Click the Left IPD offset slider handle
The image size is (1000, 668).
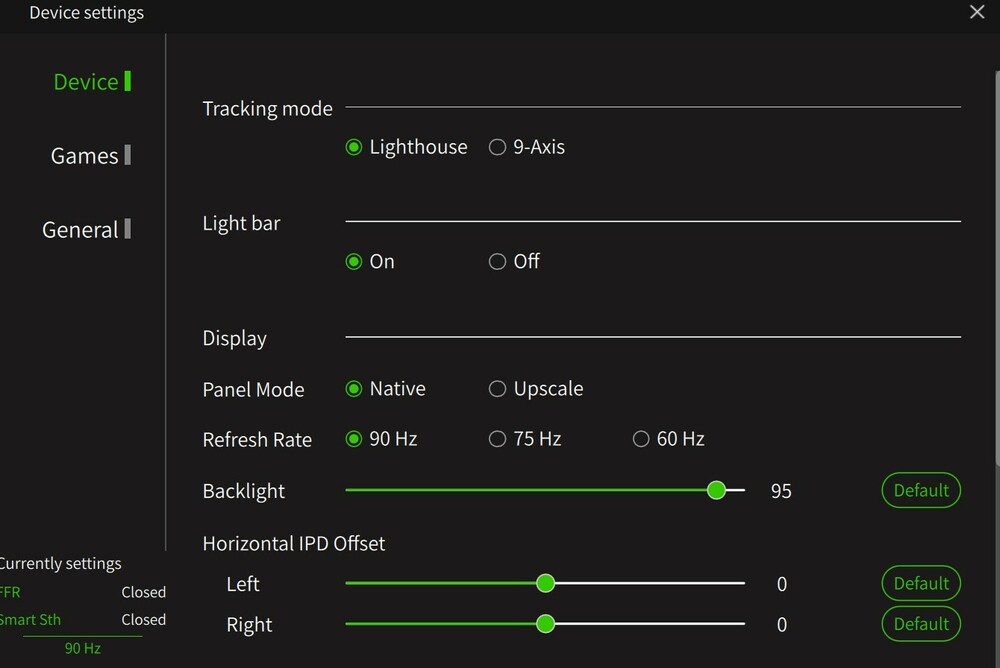545,583
